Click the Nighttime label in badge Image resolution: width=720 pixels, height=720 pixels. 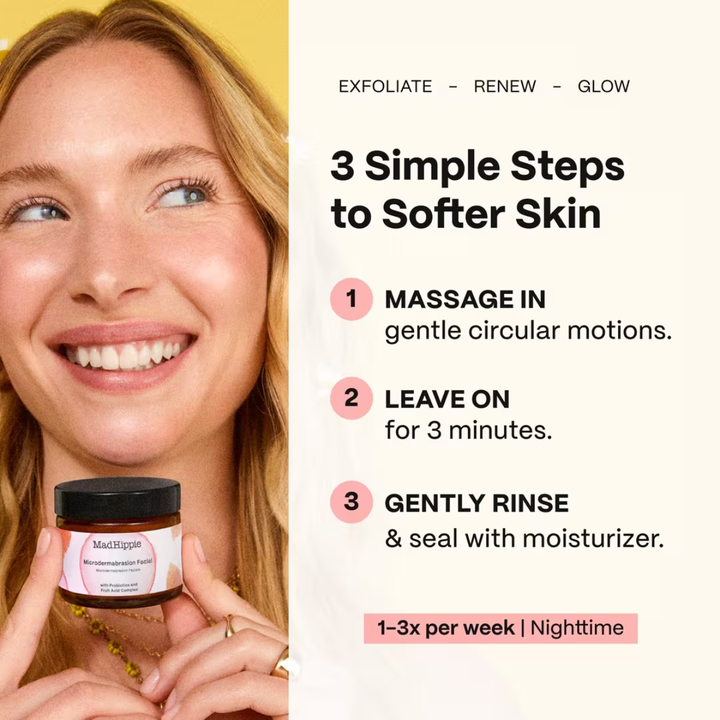(577, 628)
